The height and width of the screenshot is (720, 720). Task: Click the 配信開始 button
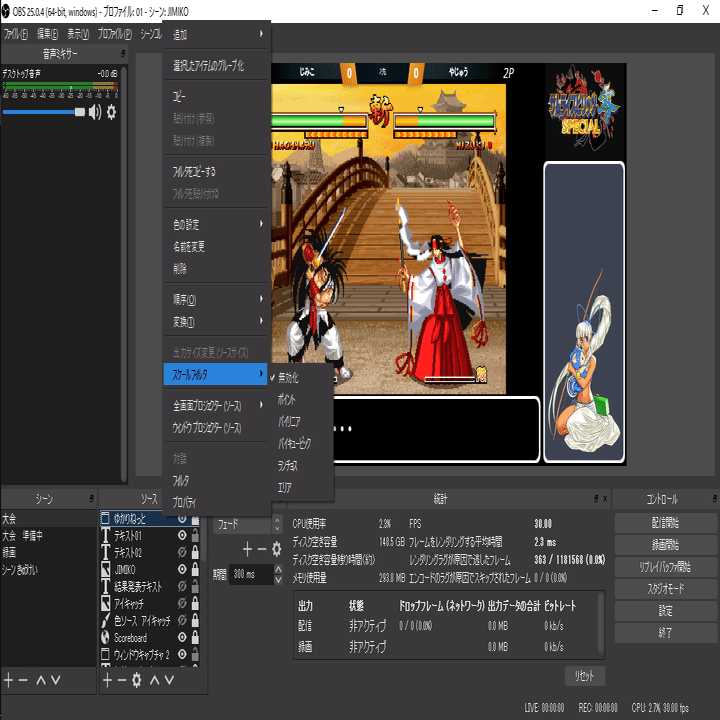[665, 523]
